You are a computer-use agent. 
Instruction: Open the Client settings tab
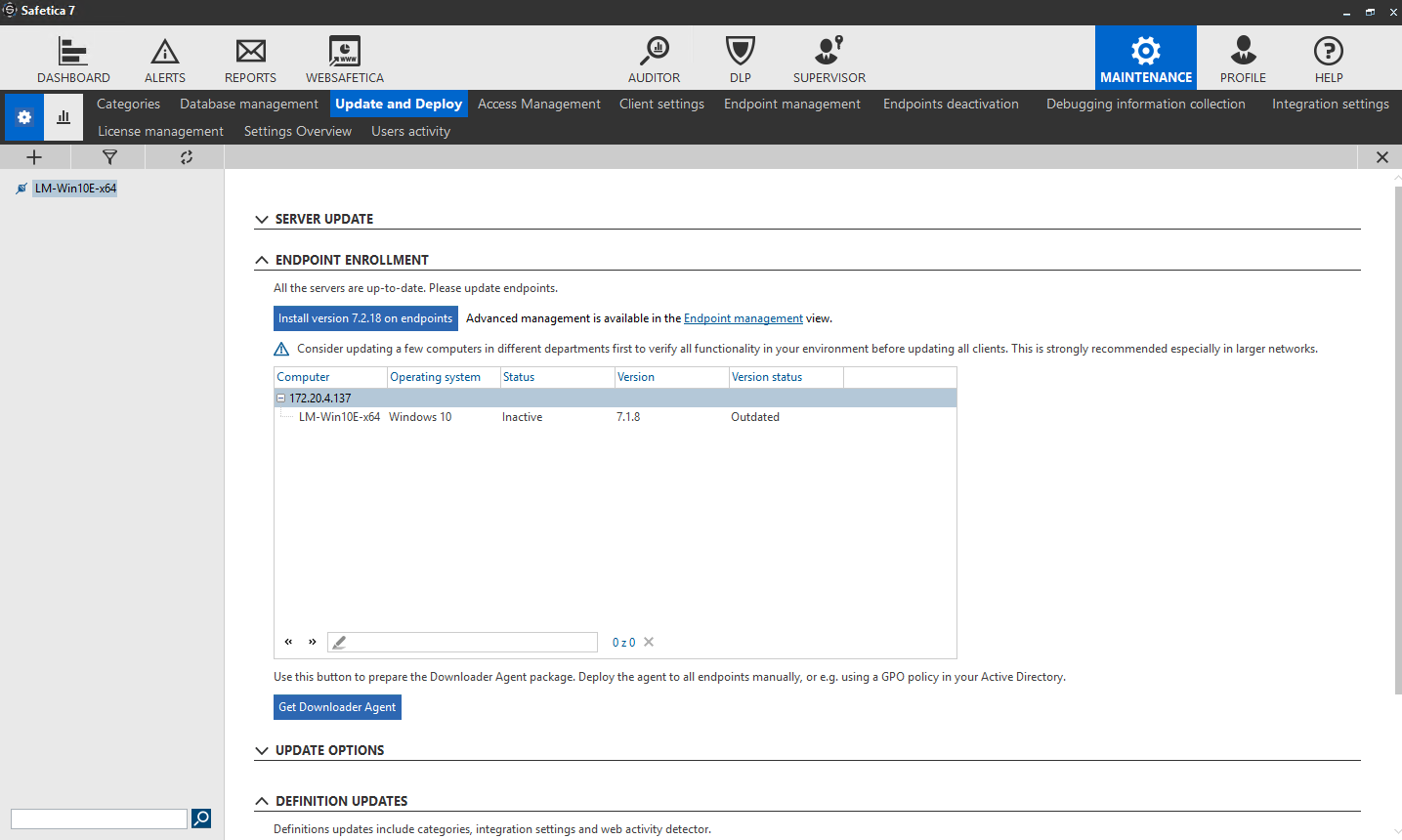click(x=661, y=104)
